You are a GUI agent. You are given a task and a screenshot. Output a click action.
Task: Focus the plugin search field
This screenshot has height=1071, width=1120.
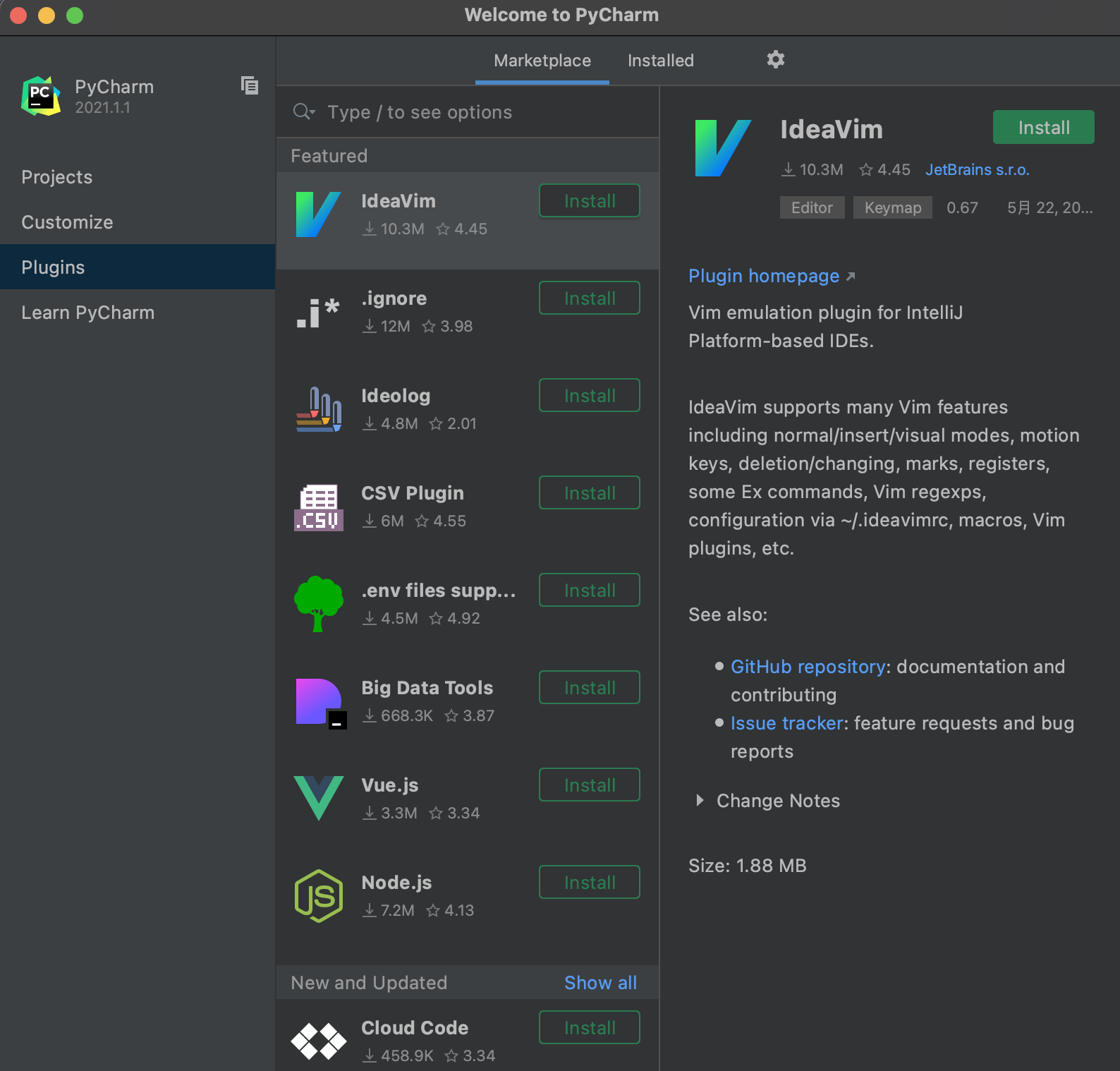coord(468,112)
